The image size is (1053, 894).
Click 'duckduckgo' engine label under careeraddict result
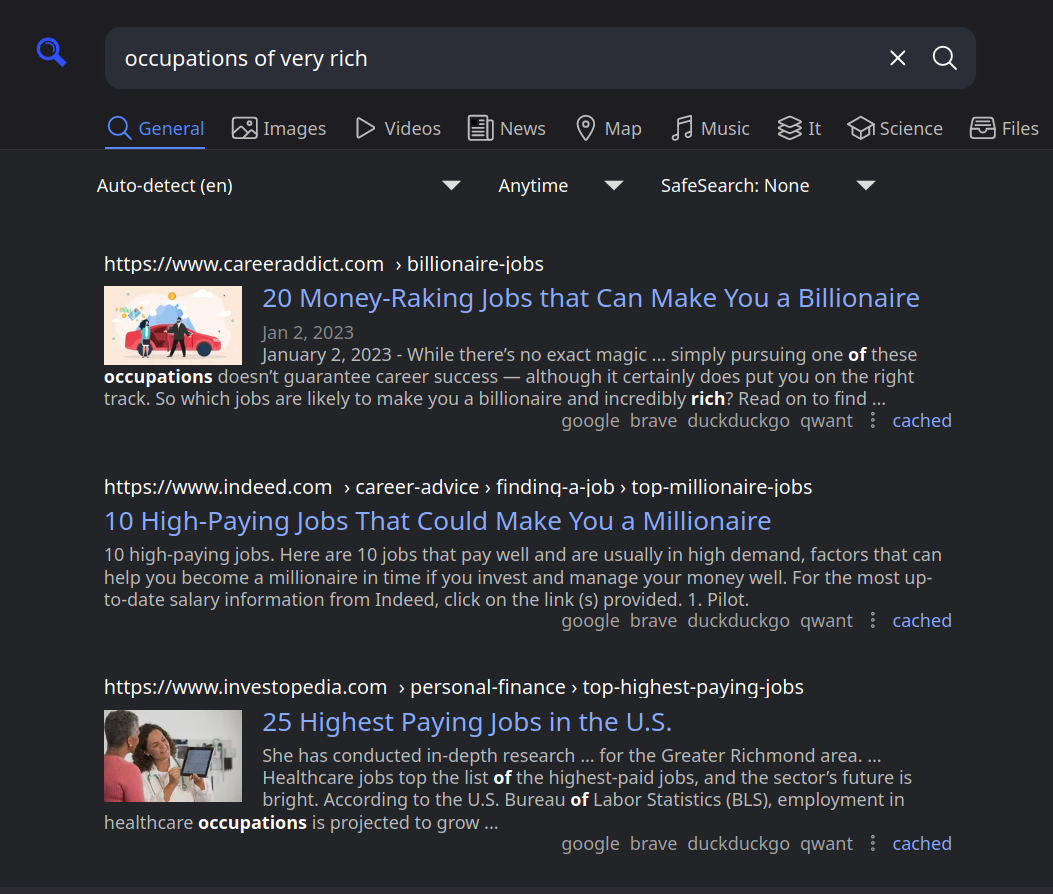(x=739, y=421)
